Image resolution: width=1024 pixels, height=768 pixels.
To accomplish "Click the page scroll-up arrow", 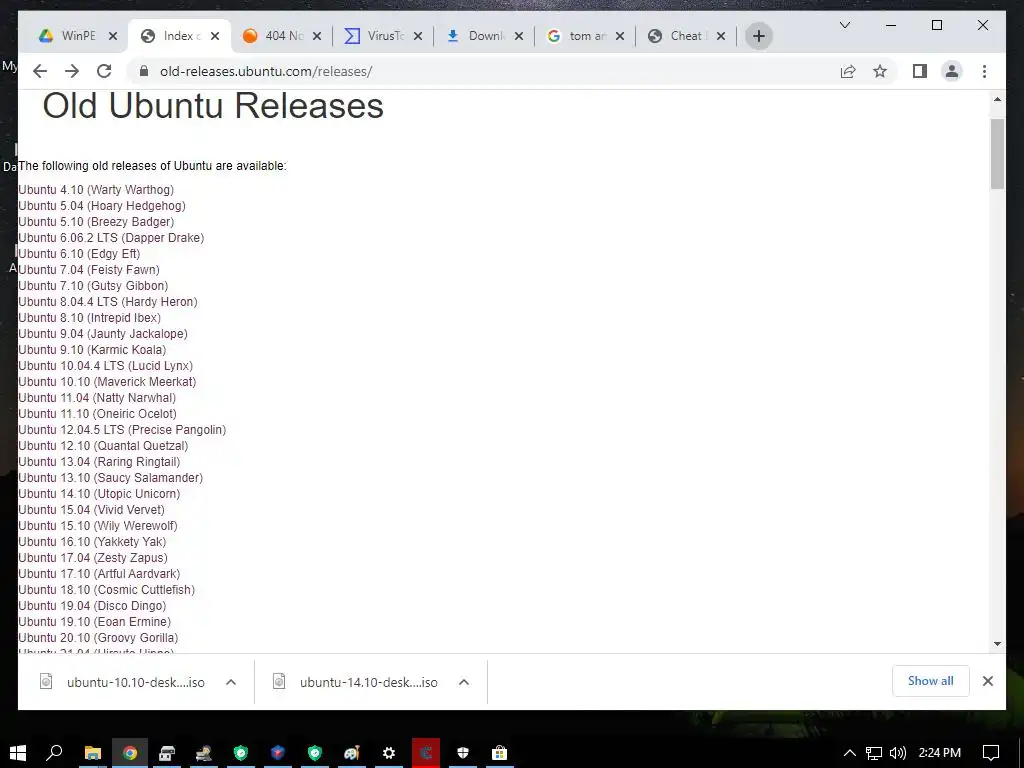I will pyautogui.click(x=997, y=99).
